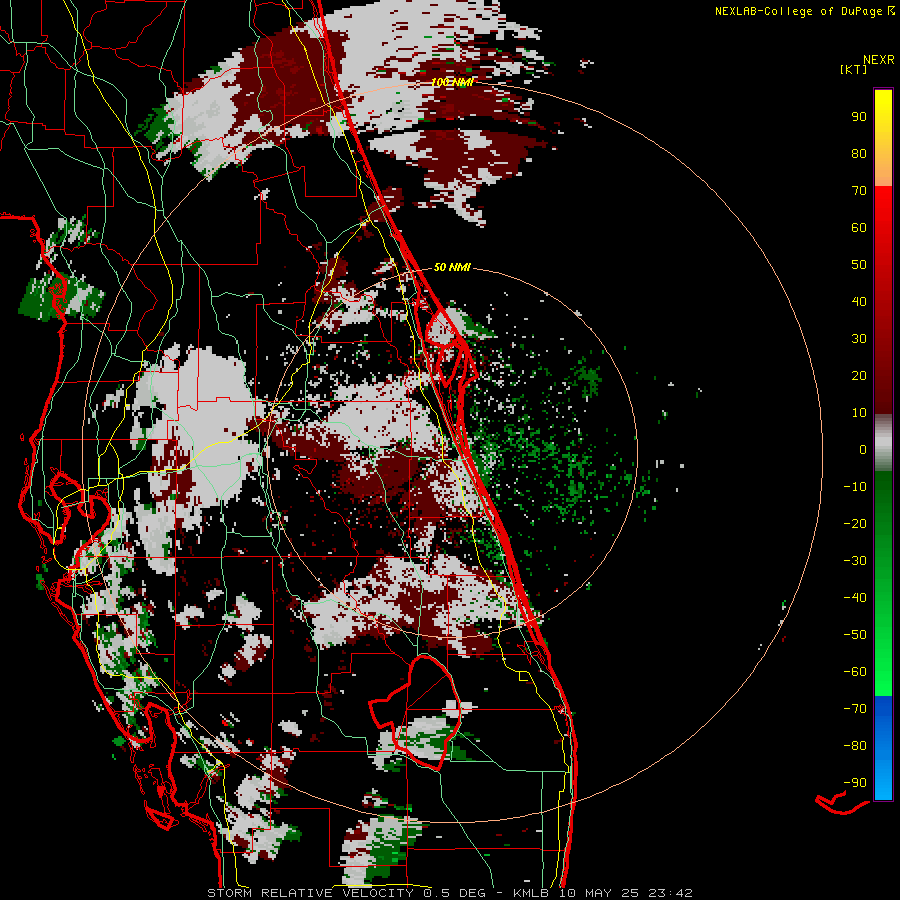This screenshot has width=900, height=900.
Task: Select the -70 value on the velocity scale
Action: click(855, 709)
